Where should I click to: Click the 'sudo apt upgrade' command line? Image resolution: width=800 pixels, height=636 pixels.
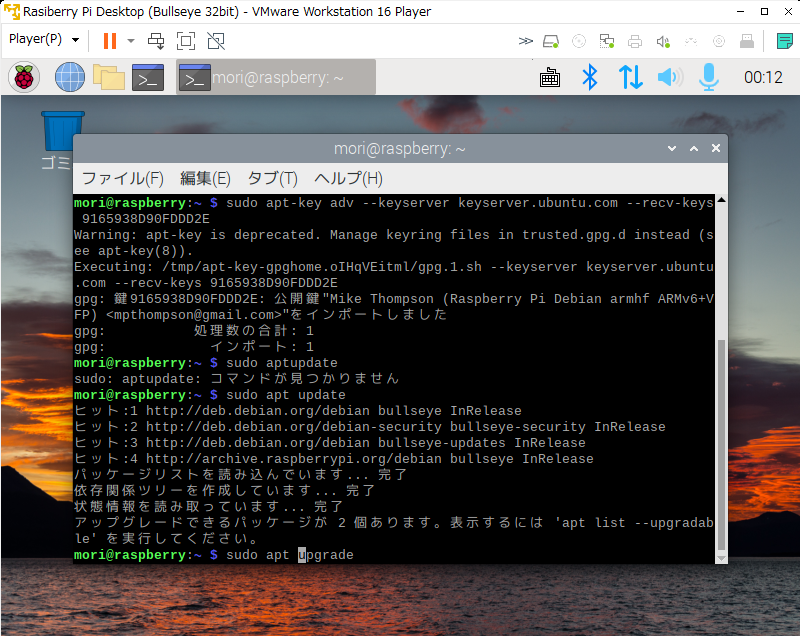(290, 554)
